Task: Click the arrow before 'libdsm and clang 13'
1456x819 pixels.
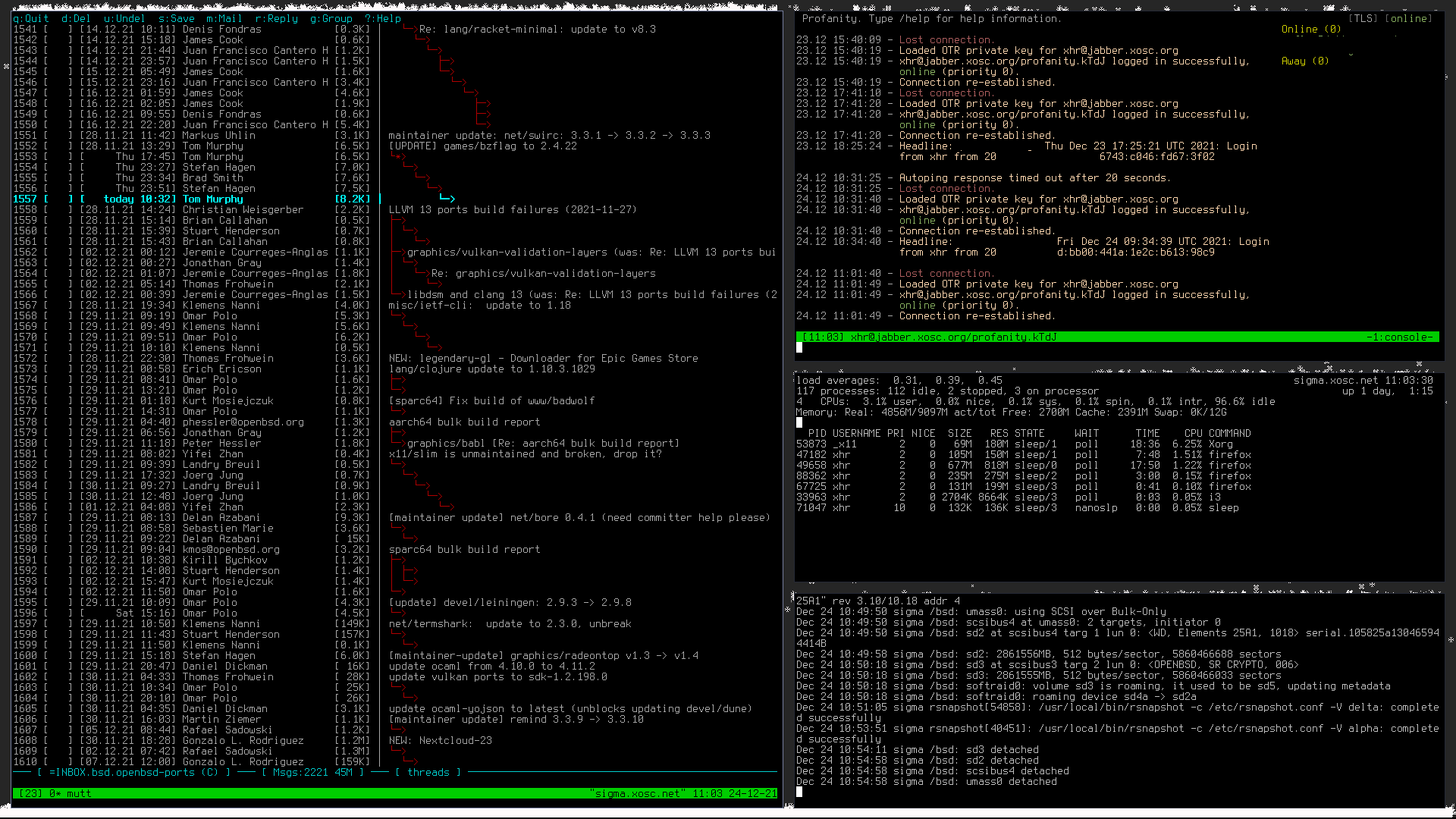Action: (x=399, y=295)
